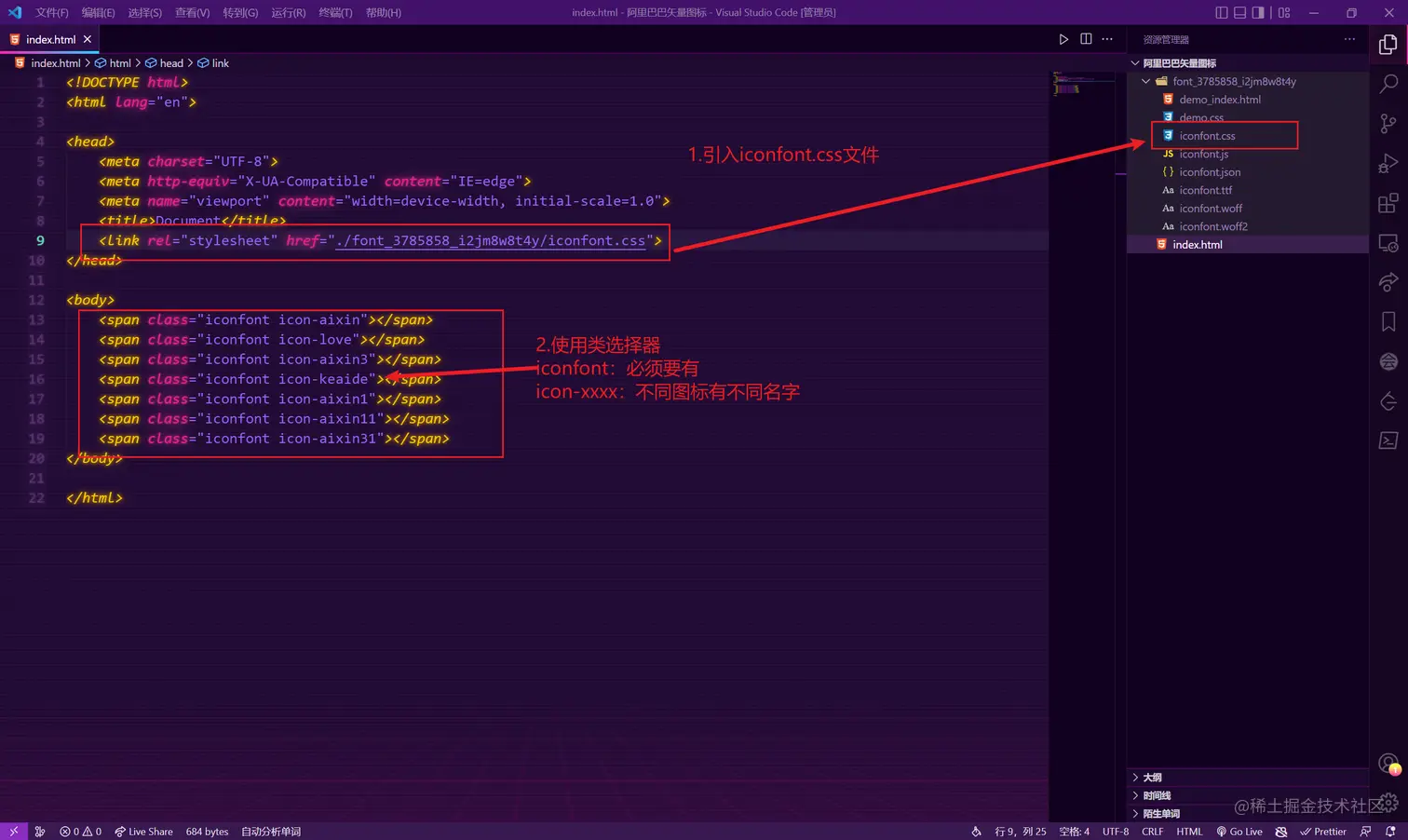This screenshot has height=840, width=1408.
Task: Toggle the bottom panel layout button
Action: point(1239,12)
